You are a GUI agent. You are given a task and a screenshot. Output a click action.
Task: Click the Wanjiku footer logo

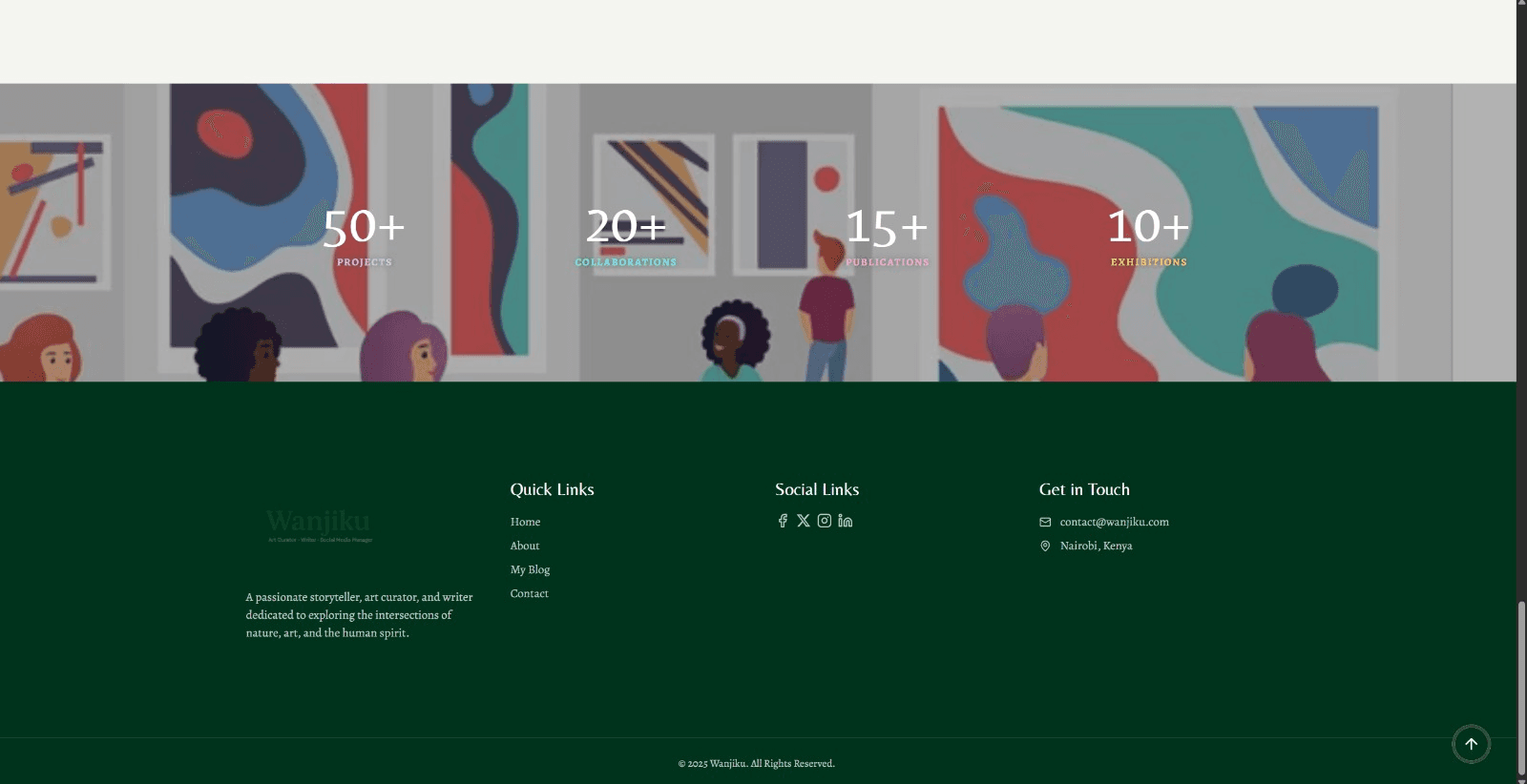319,525
